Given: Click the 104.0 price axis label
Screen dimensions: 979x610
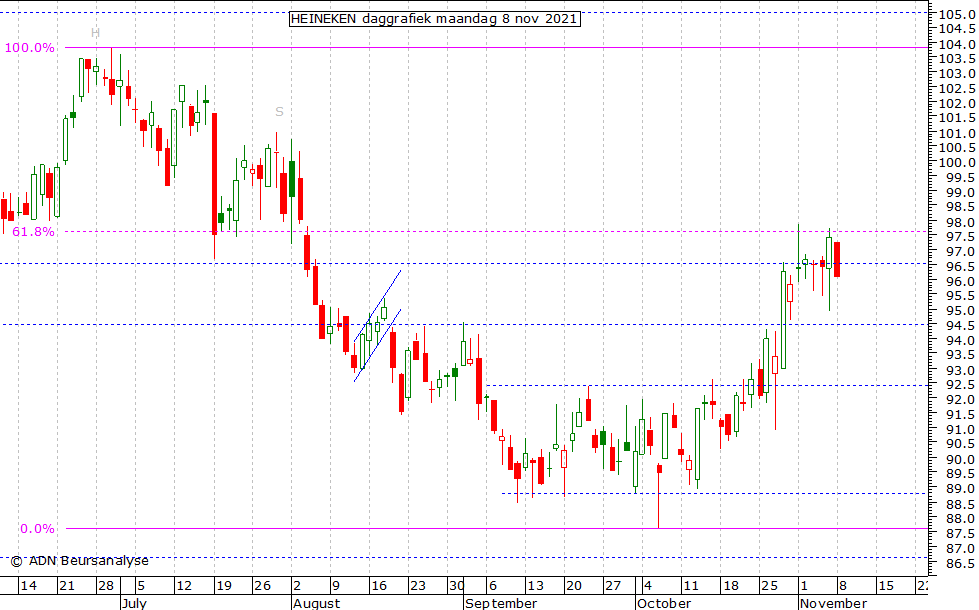Looking at the screenshot, I should pyautogui.click(x=957, y=44).
